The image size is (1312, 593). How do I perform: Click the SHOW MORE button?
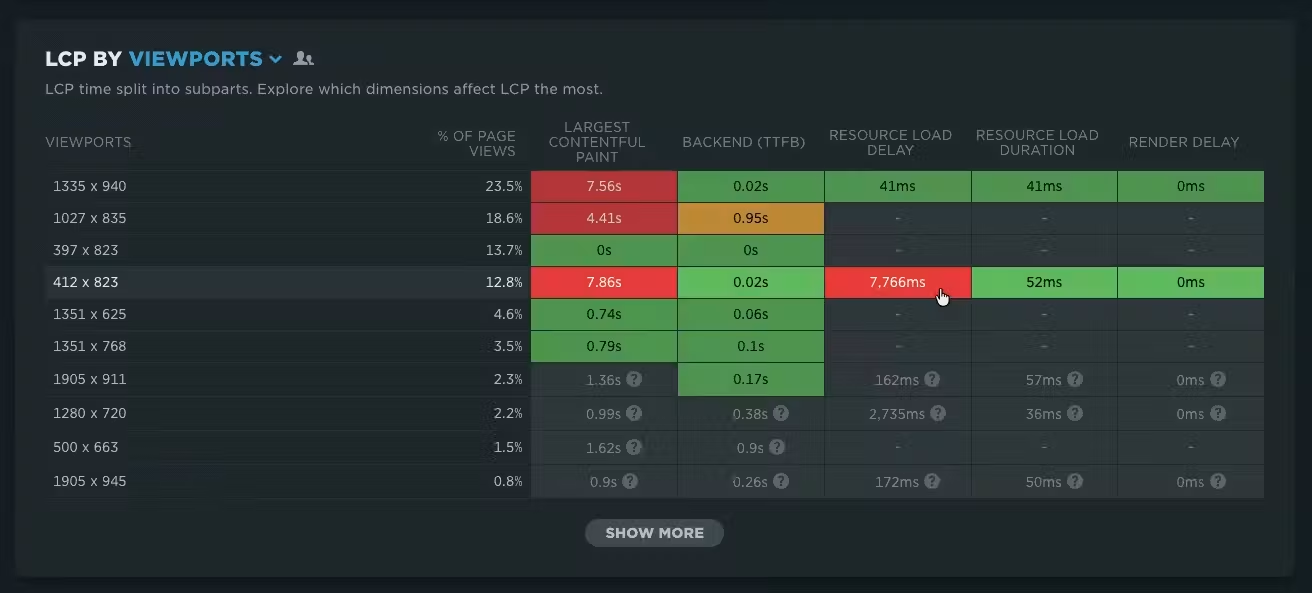[654, 533]
